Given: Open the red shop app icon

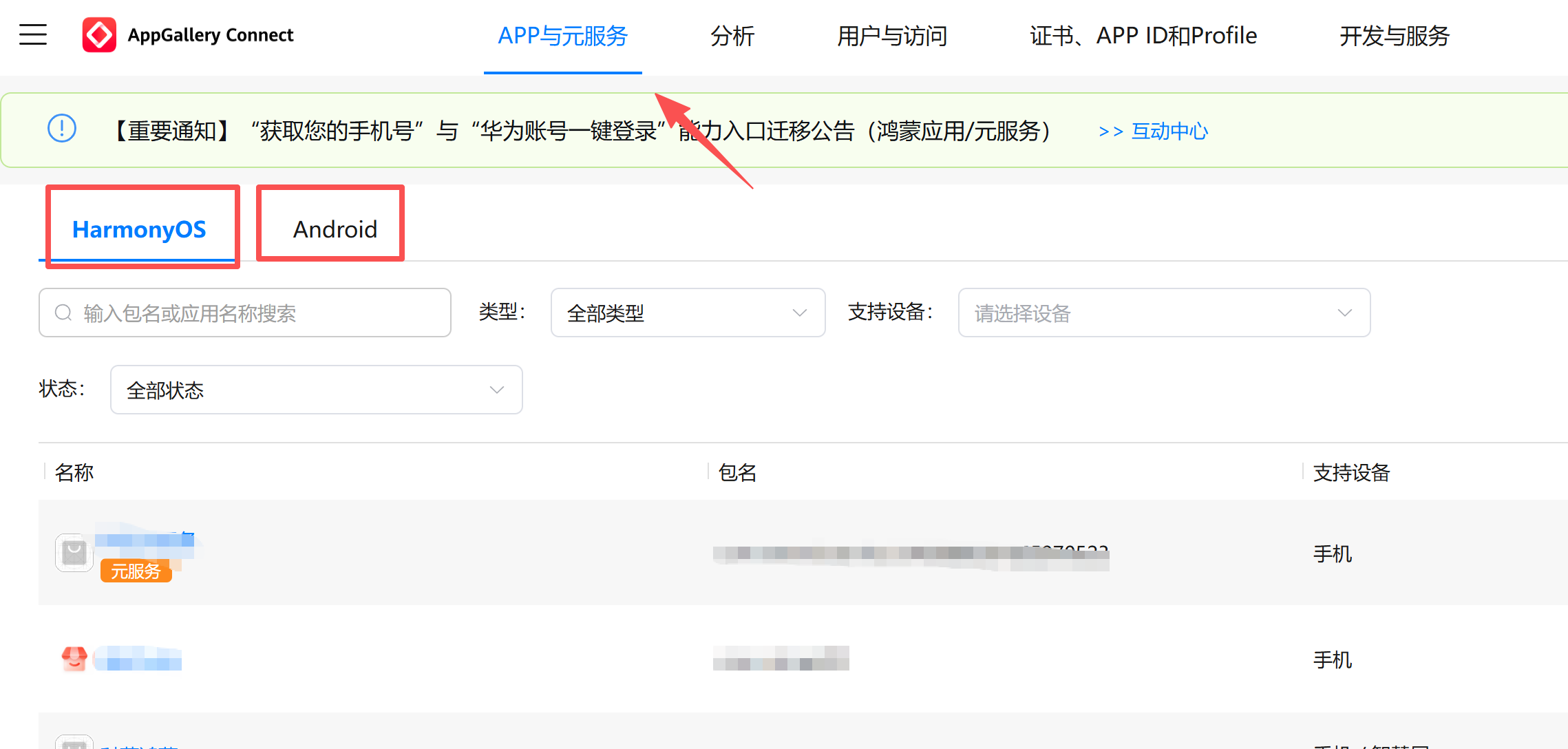Looking at the screenshot, I should click(x=74, y=658).
